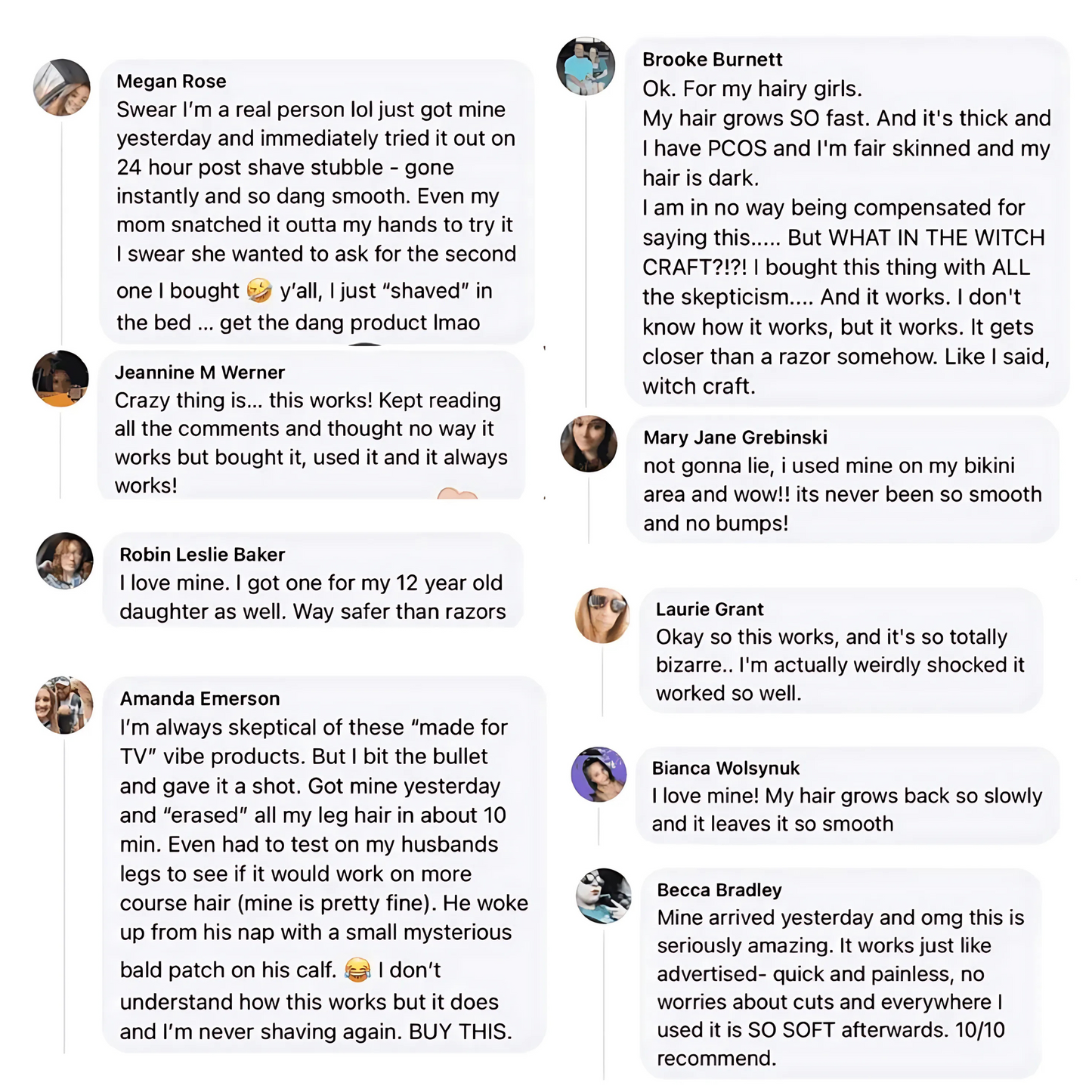
Task: Click the Robin Leslie Baker name
Action: click(x=203, y=554)
